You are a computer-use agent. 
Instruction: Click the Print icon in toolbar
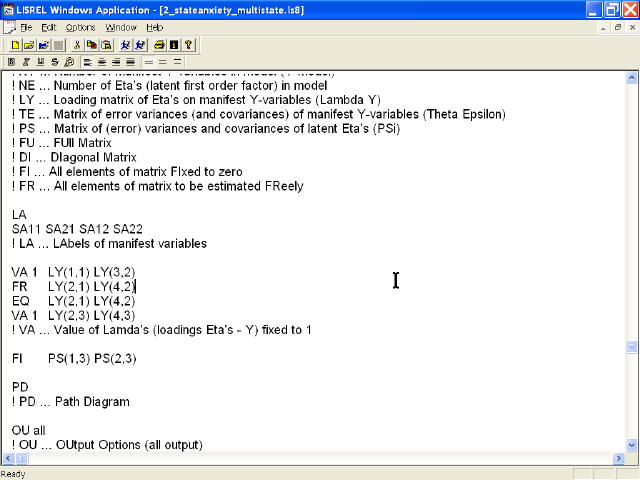pyautogui.click(x=159, y=45)
